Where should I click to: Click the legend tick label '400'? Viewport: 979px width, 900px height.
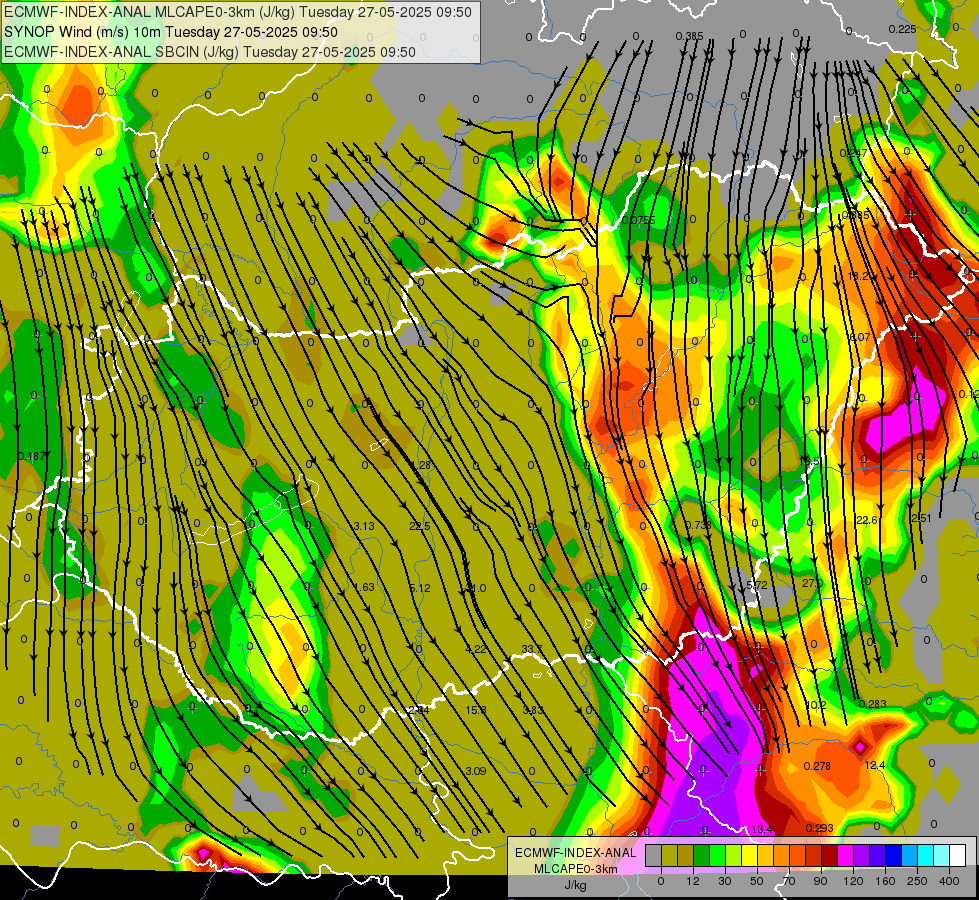pos(949,881)
